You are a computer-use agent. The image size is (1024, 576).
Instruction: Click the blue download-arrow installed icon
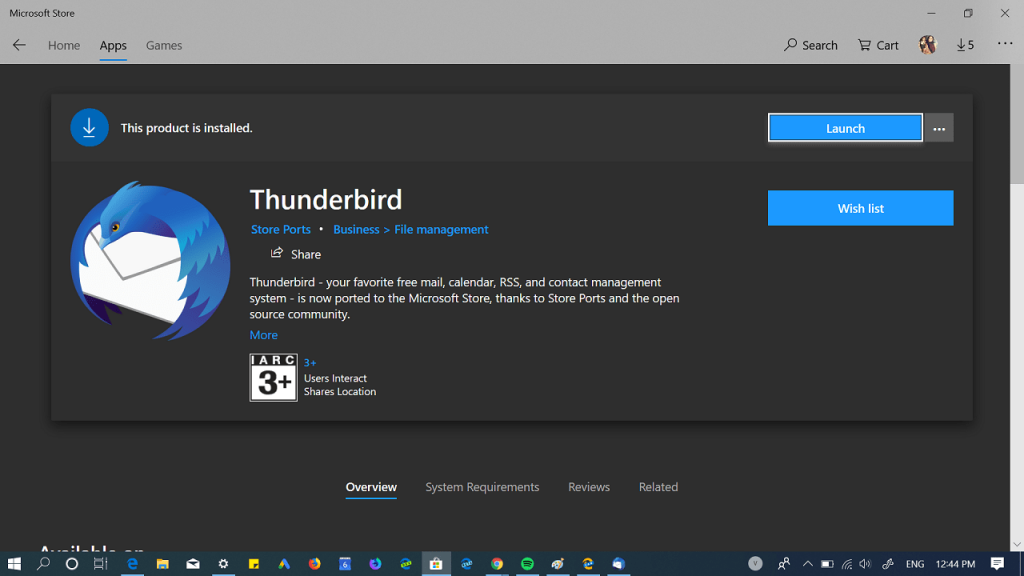point(89,127)
